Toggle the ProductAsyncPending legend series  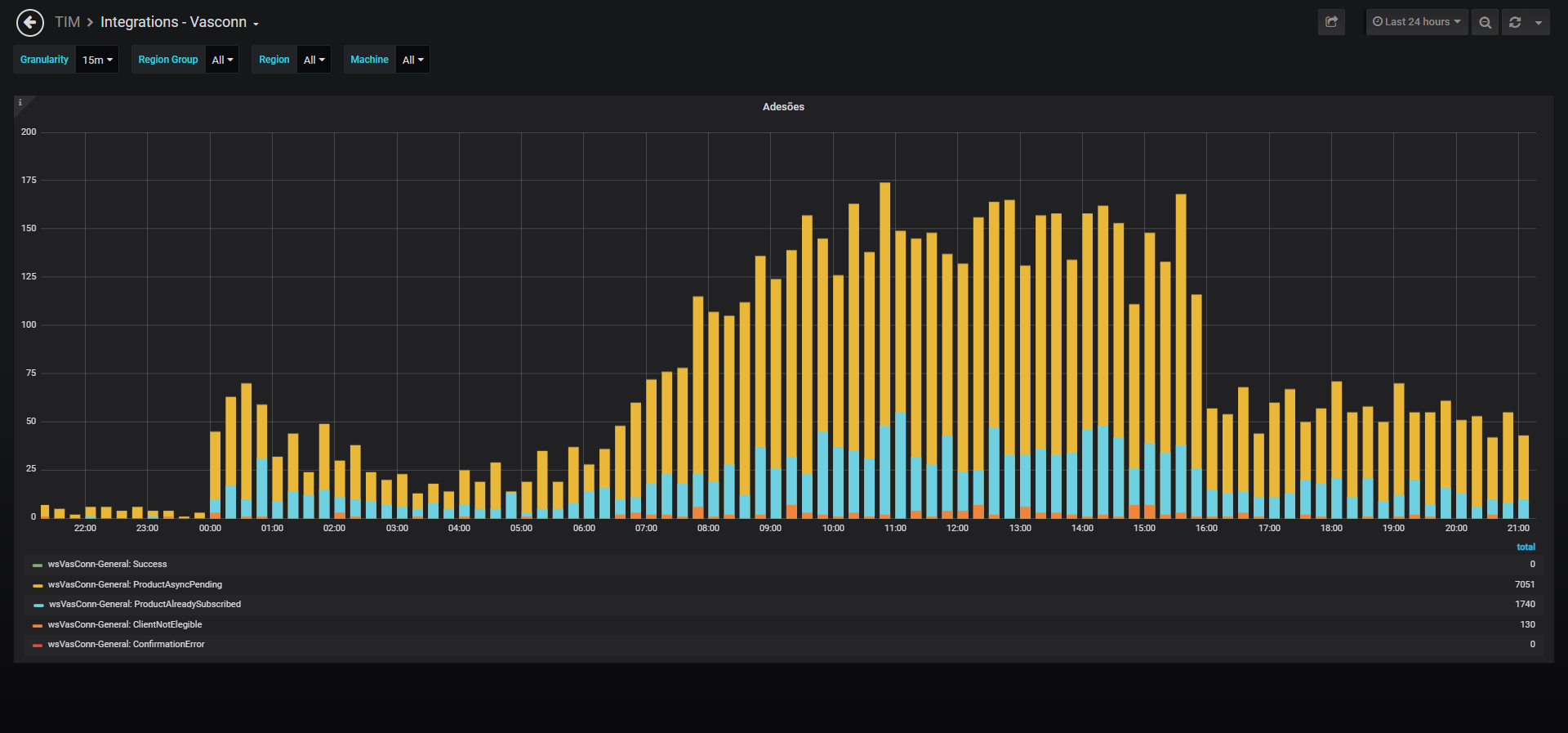click(135, 585)
